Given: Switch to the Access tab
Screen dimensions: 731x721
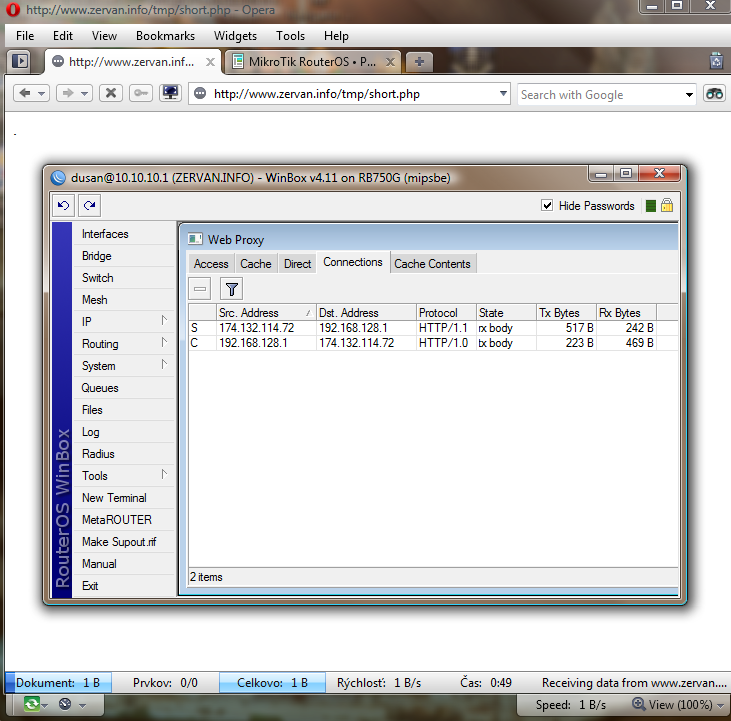Looking at the screenshot, I should pos(211,263).
